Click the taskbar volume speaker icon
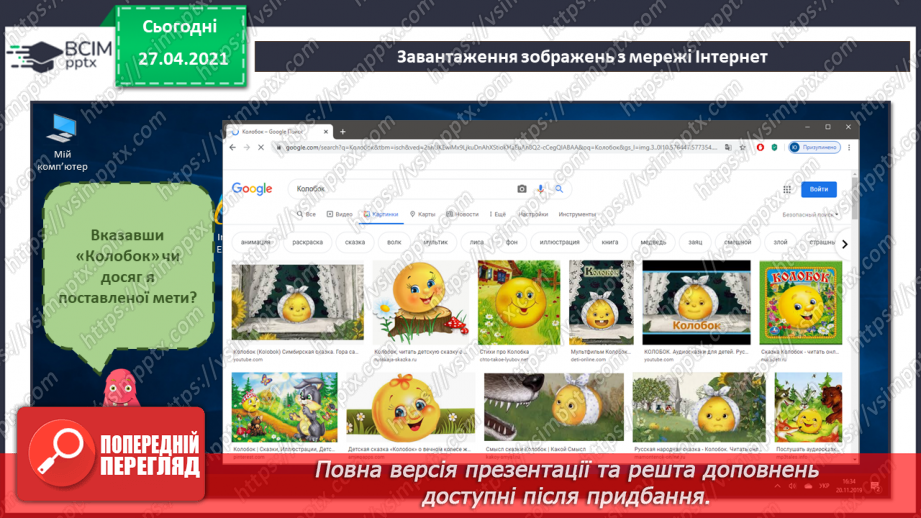This screenshot has width=921, height=518. [x=792, y=486]
